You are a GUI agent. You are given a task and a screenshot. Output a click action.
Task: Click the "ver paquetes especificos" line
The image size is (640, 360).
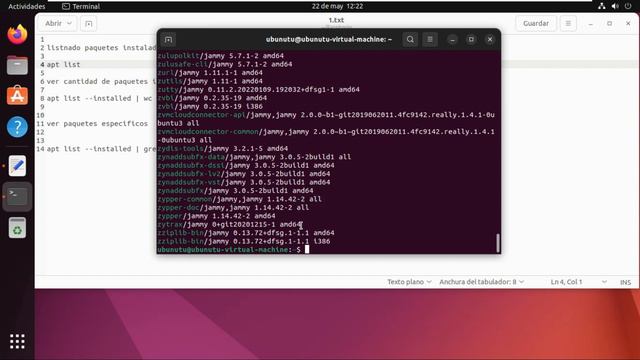click(x=97, y=123)
